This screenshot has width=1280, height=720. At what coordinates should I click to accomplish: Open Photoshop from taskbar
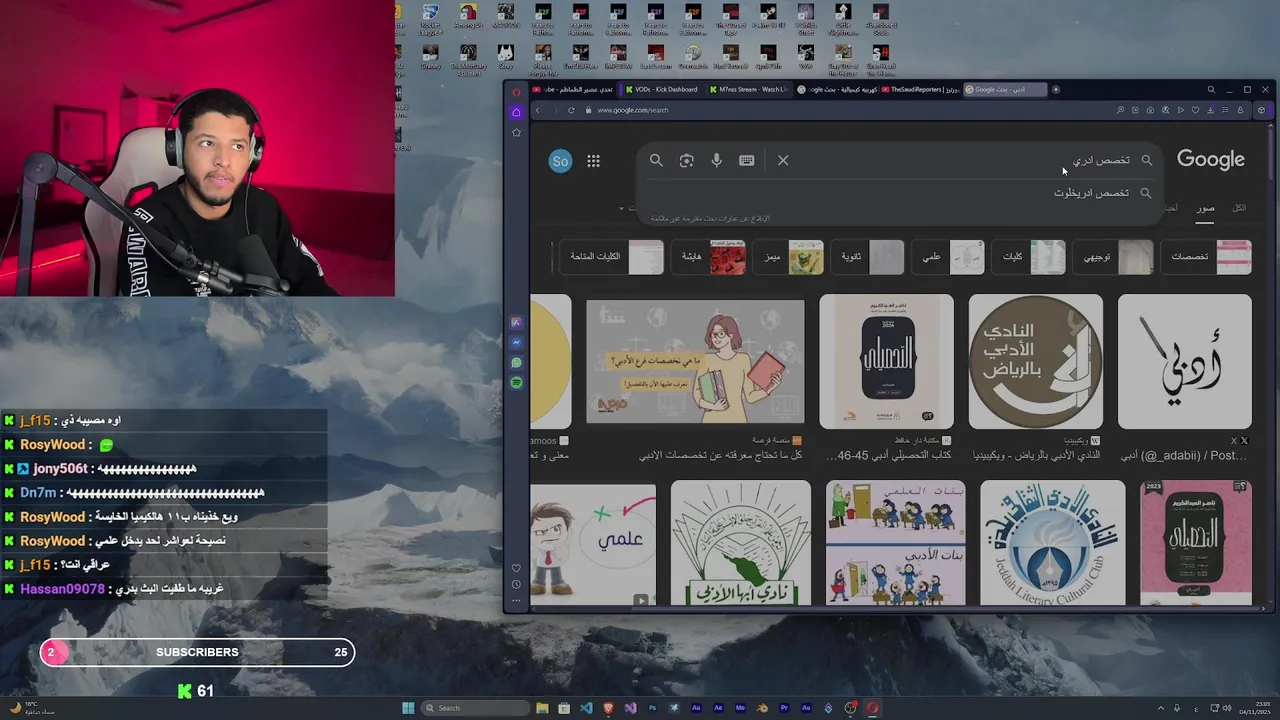tap(652, 708)
